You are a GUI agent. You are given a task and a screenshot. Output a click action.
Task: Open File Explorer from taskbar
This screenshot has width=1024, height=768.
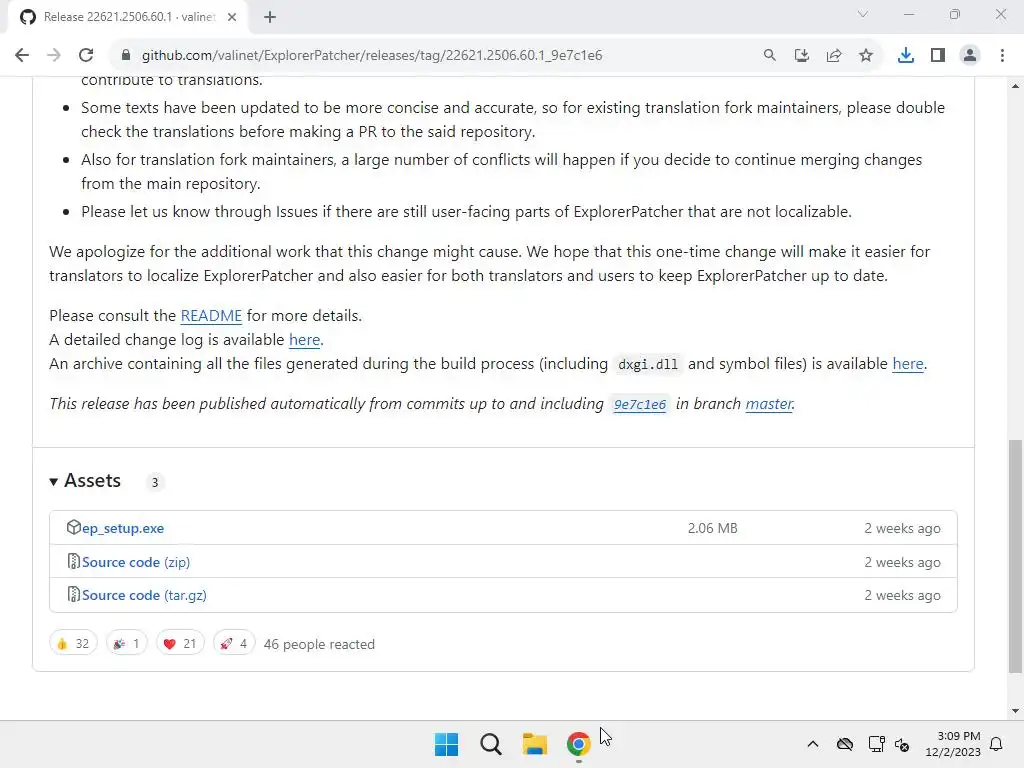[x=534, y=744]
